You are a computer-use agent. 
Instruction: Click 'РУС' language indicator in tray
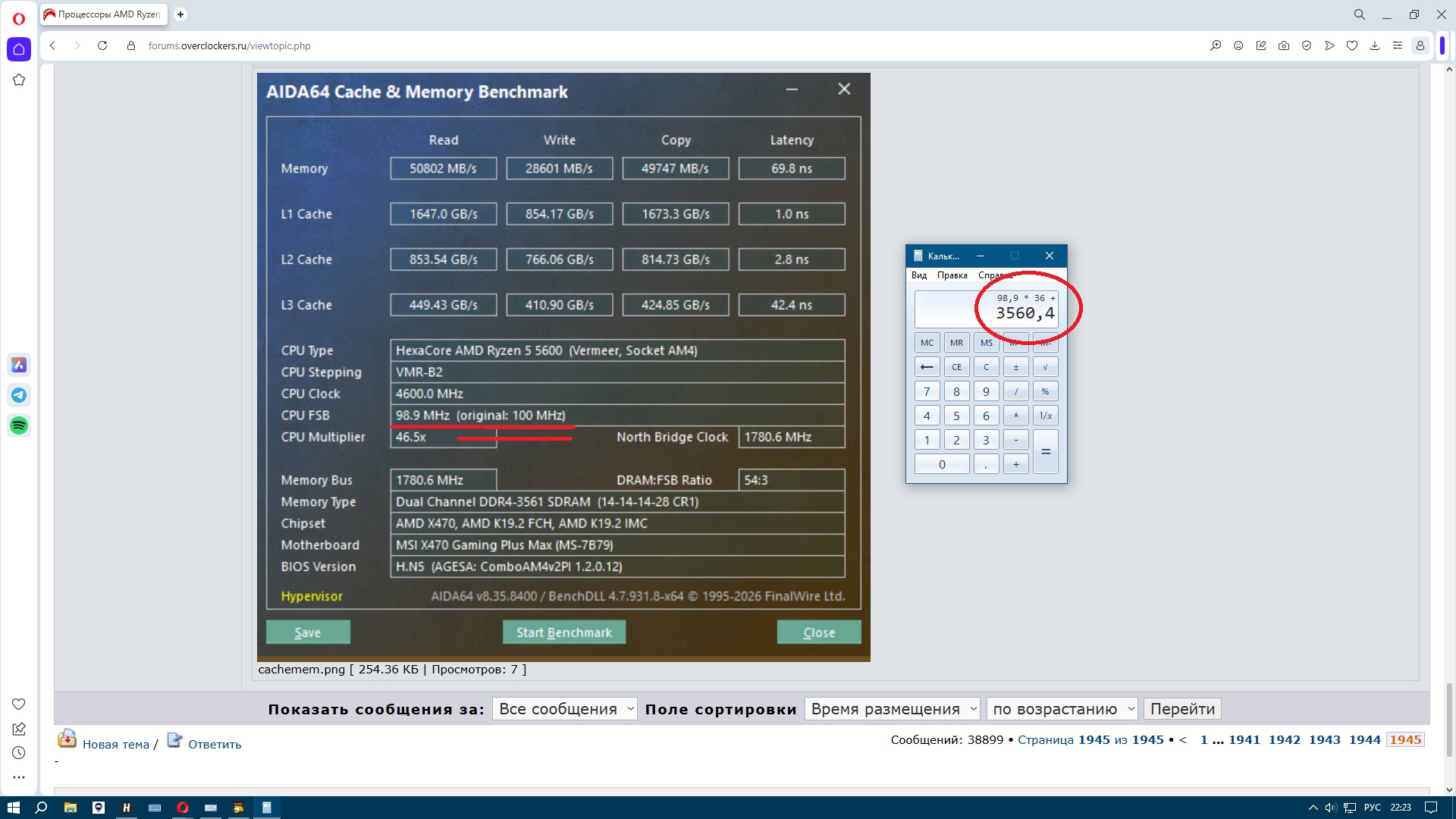[1373, 808]
